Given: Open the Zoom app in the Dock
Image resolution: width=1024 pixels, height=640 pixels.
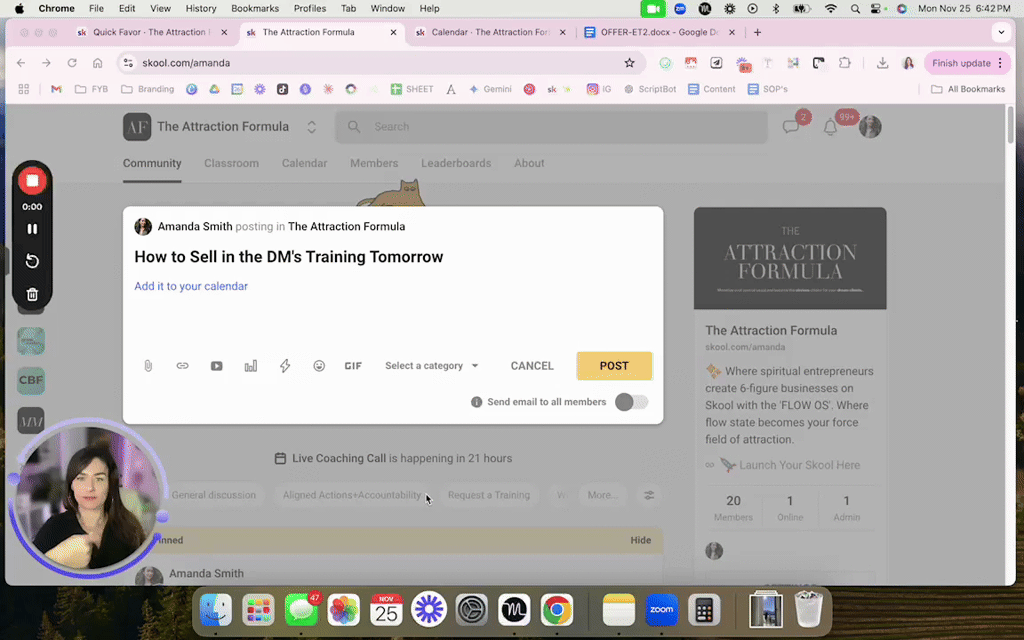Looking at the screenshot, I should click(x=661, y=610).
